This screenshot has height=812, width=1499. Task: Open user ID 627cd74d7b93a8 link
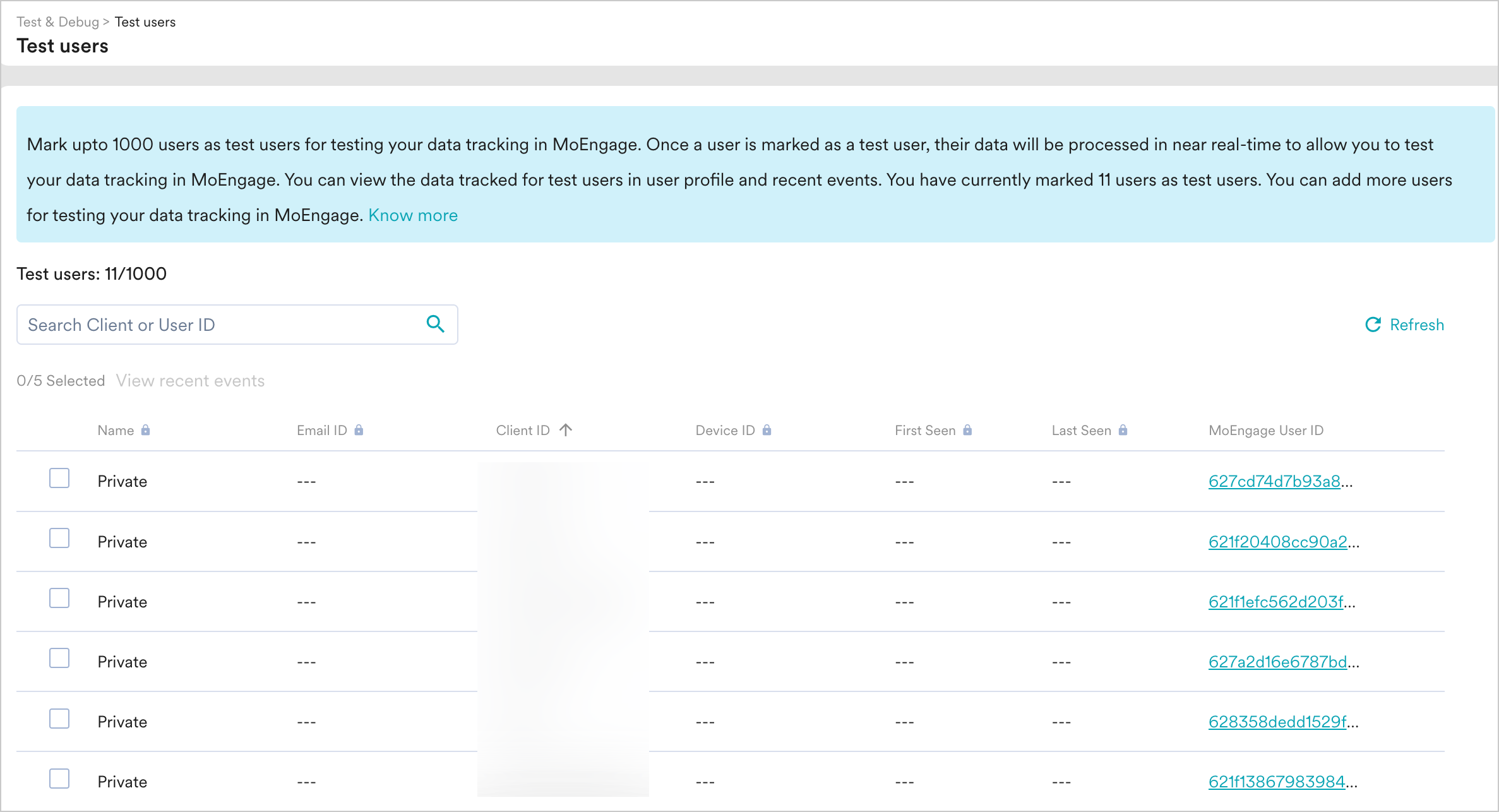pyautogui.click(x=1274, y=481)
